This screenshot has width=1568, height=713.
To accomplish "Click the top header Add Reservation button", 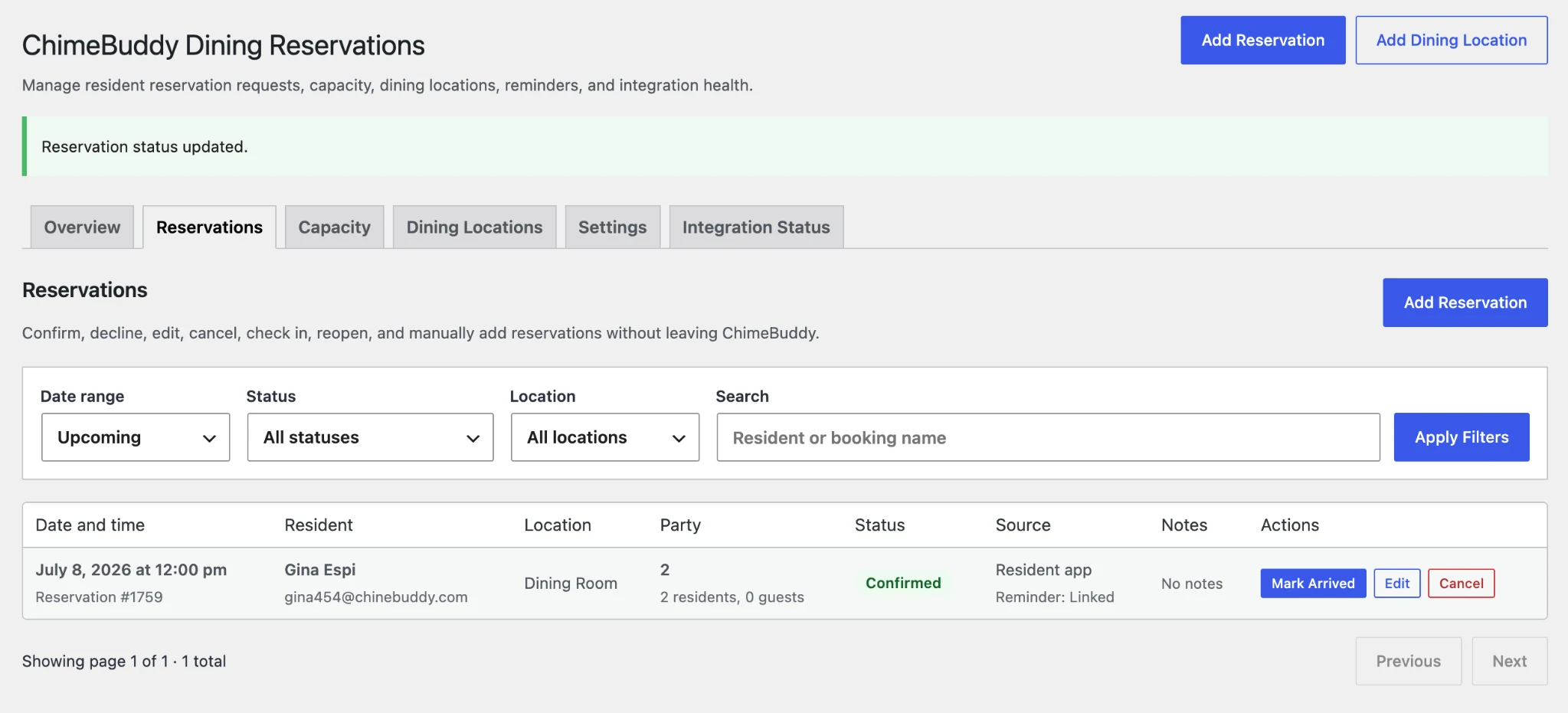I will click(1262, 40).
